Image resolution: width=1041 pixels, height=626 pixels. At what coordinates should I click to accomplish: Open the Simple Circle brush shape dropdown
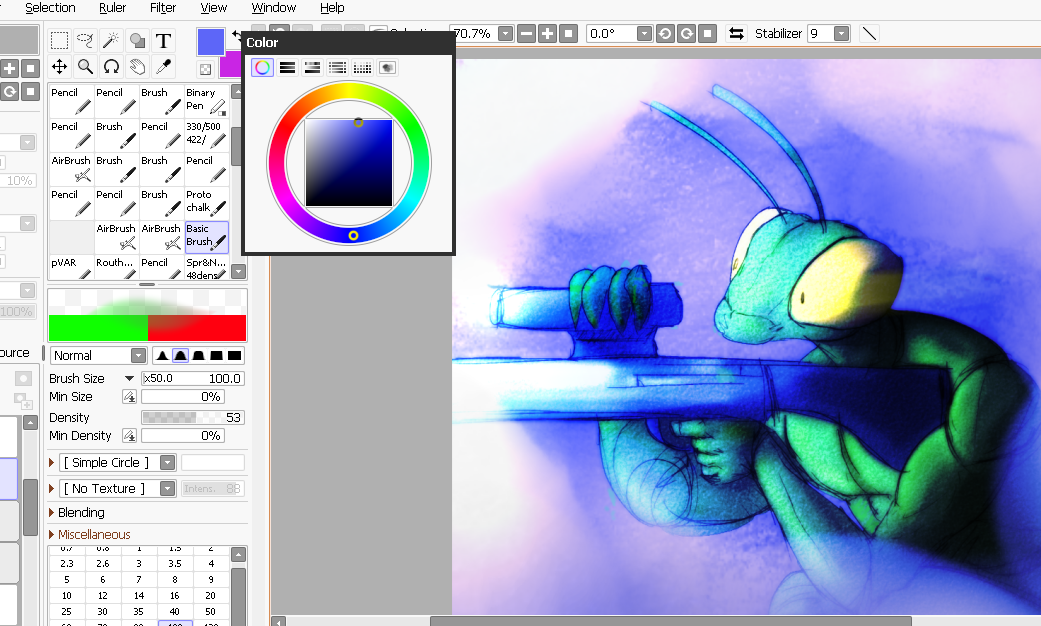pyautogui.click(x=168, y=463)
